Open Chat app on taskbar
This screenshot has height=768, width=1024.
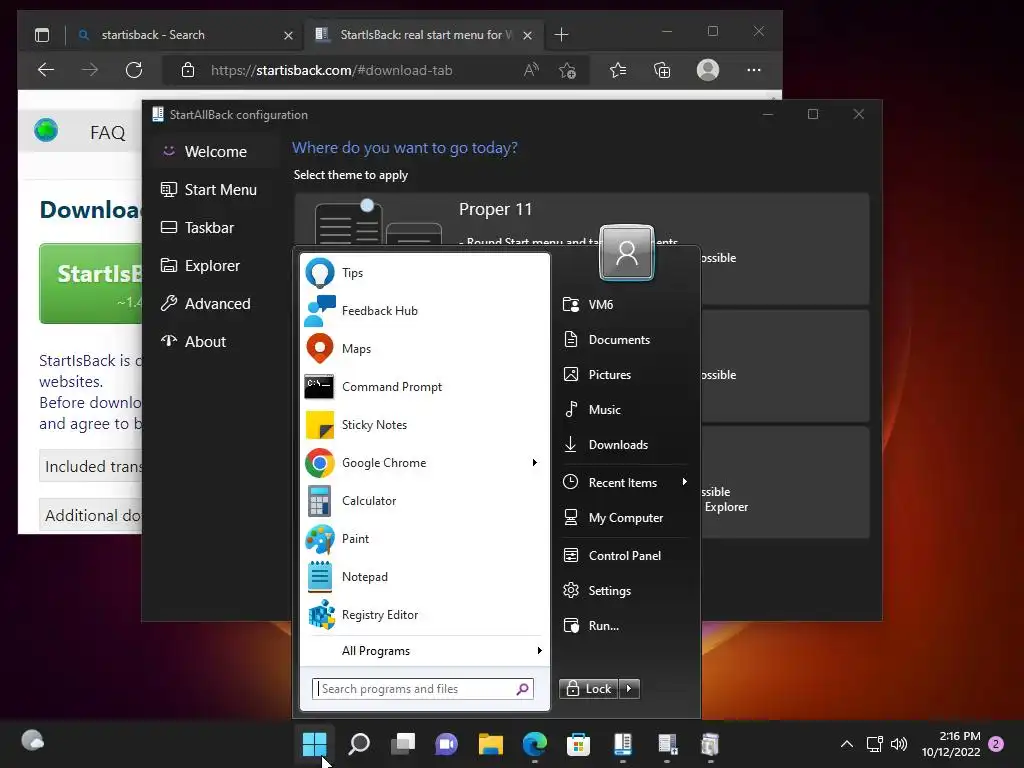pos(446,744)
